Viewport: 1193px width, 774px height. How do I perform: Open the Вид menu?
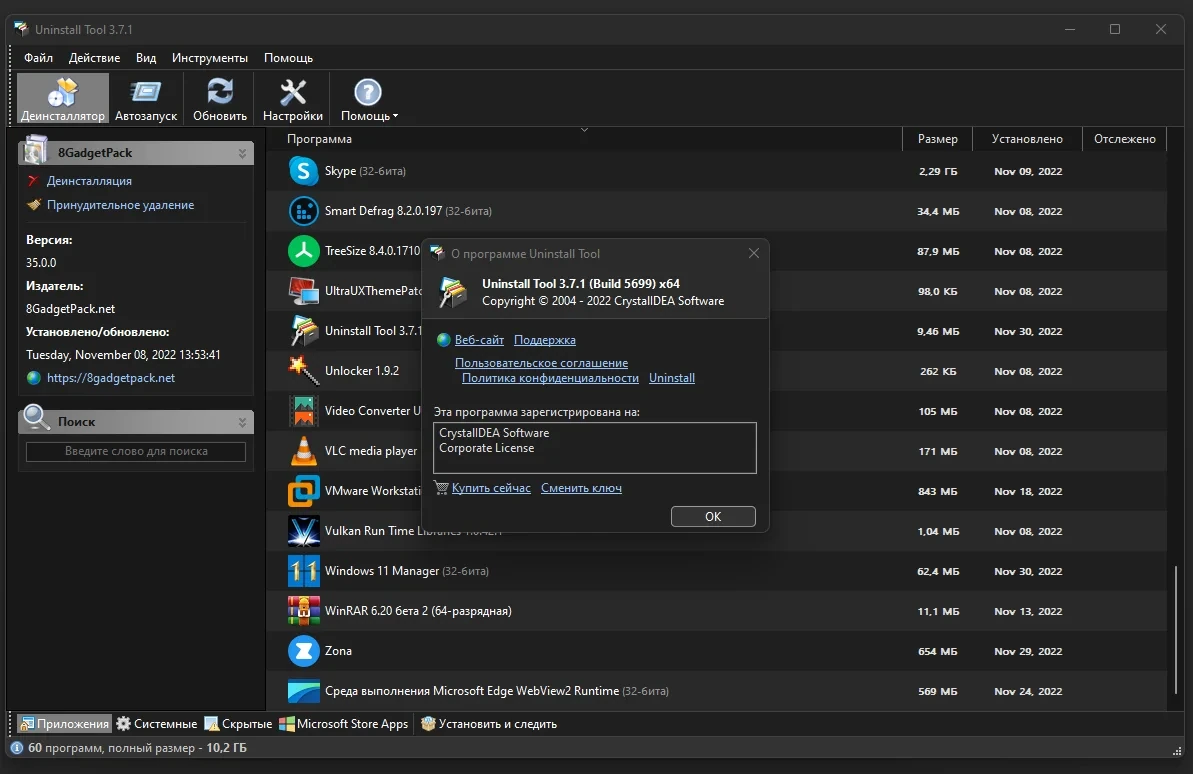[x=146, y=58]
